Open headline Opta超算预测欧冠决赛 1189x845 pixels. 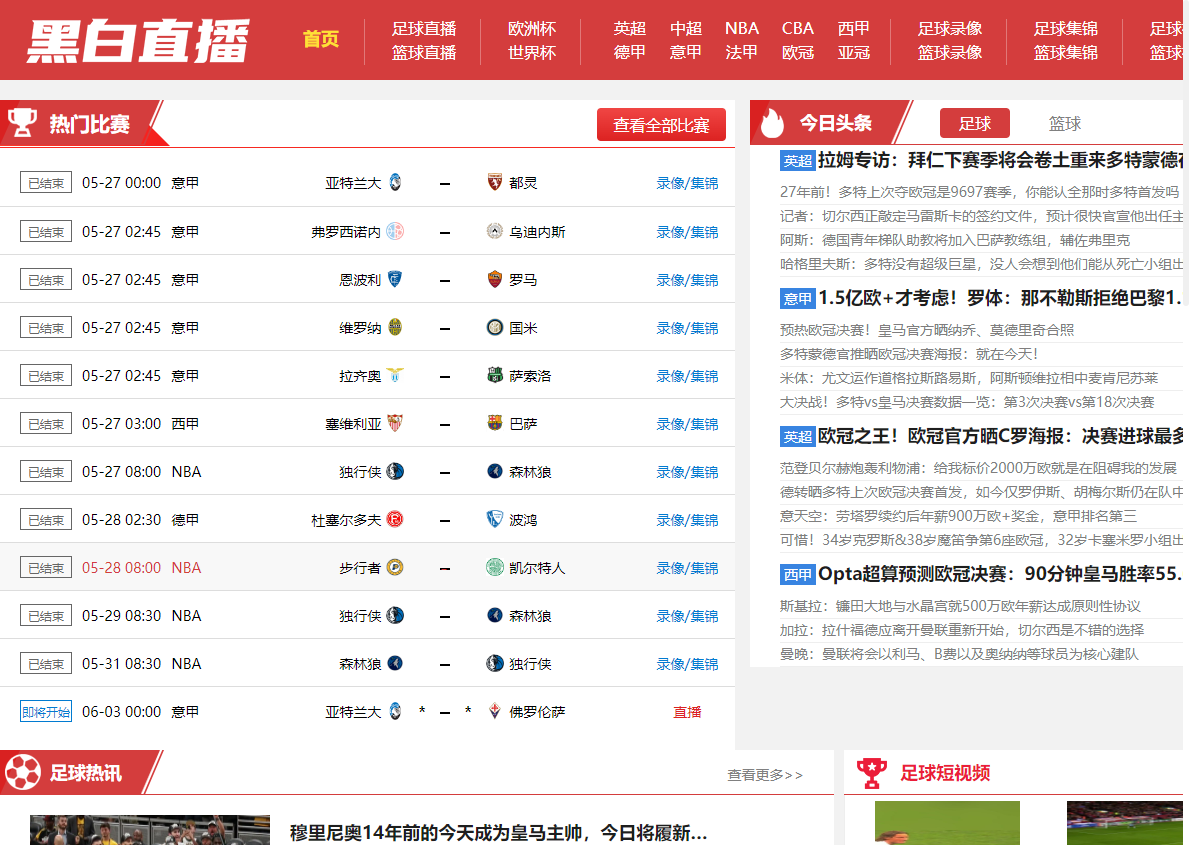tap(1000, 573)
